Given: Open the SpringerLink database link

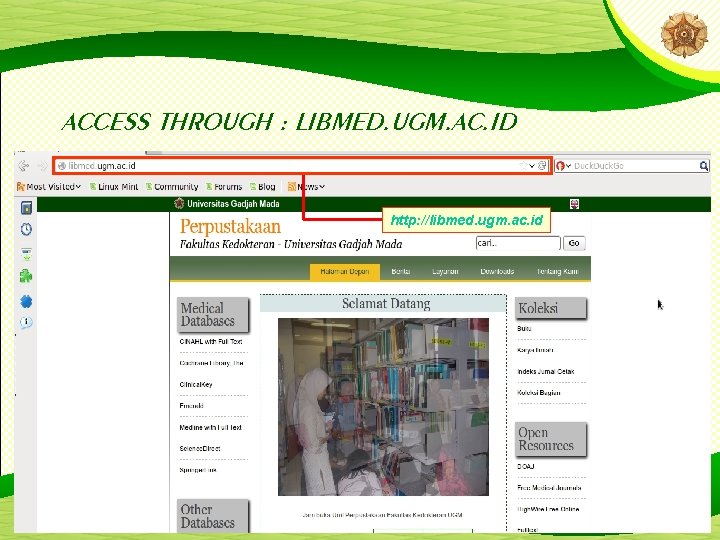Looking at the screenshot, I should [198, 470].
